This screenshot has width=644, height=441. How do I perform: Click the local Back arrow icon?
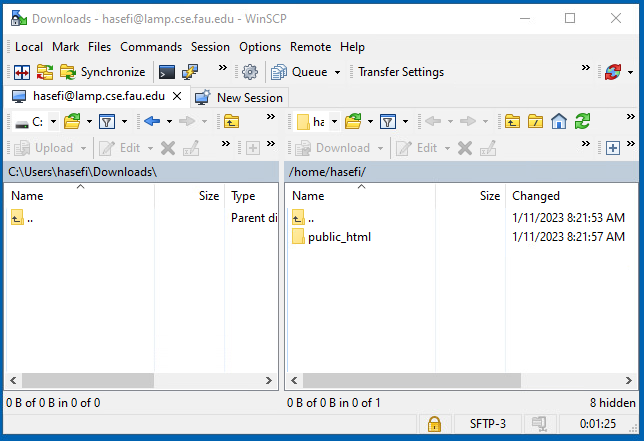[x=151, y=121]
